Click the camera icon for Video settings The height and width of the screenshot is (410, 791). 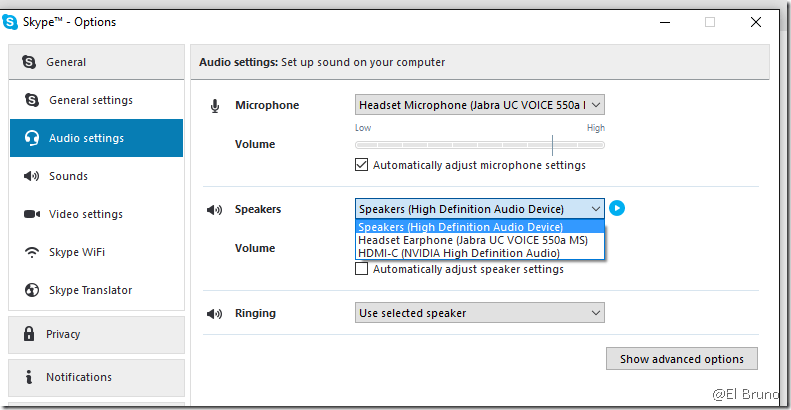[x=31, y=214]
